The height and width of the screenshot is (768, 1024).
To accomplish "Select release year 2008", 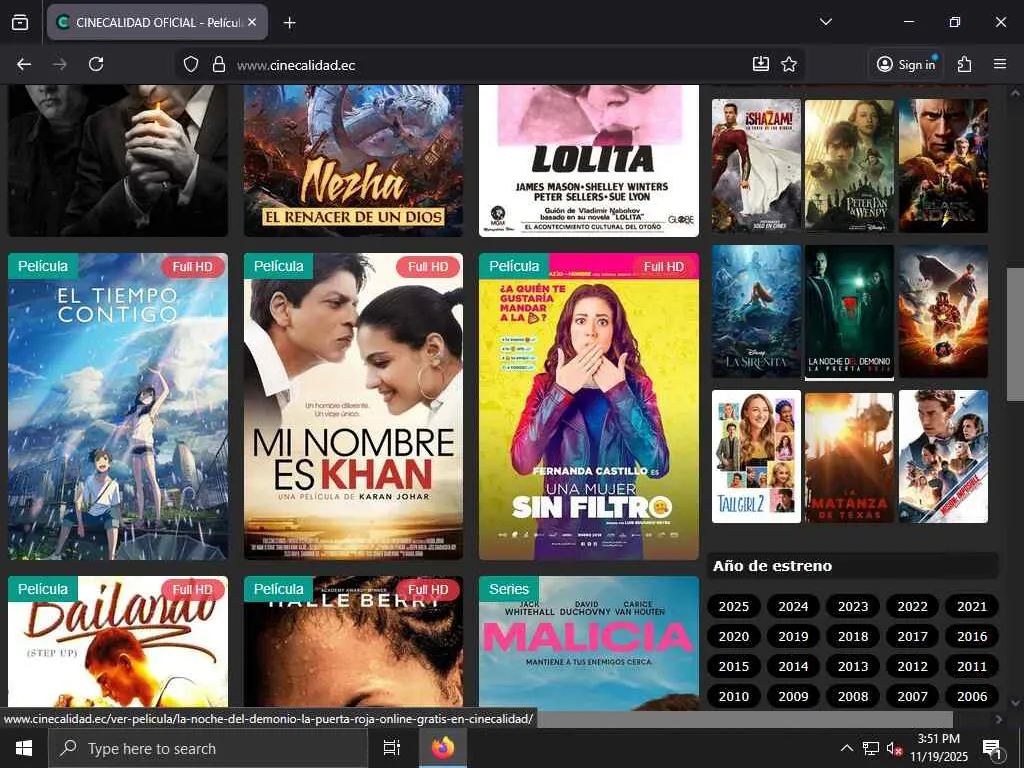I will point(853,696).
